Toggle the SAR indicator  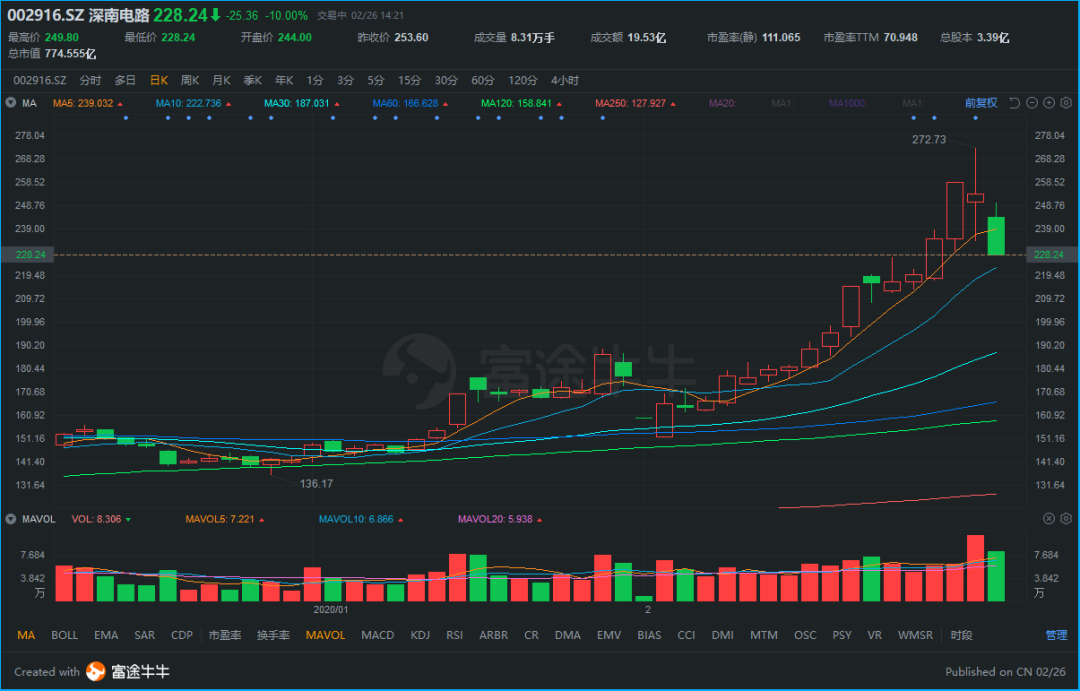[x=144, y=634]
